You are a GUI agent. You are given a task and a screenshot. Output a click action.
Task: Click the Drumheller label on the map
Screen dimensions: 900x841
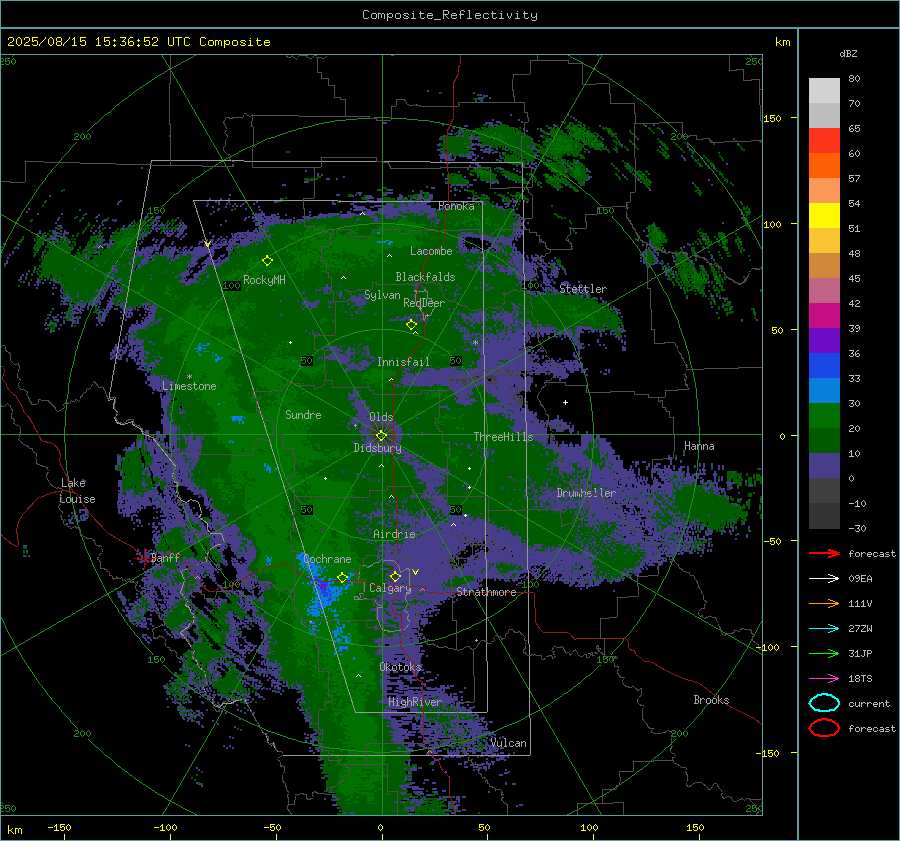coord(586,493)
